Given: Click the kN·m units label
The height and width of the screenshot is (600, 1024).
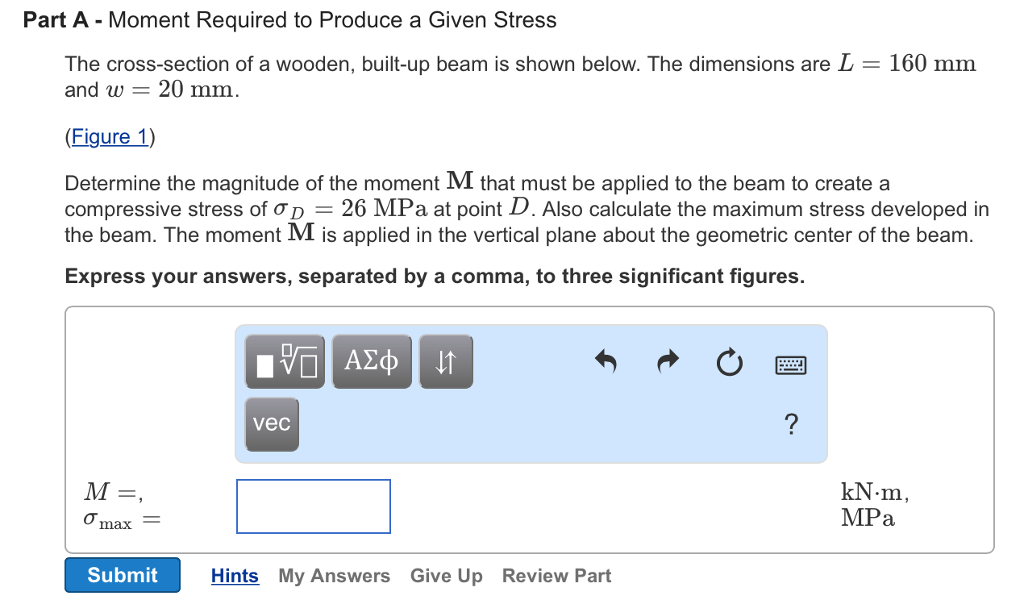Looking at the screenshot, I should pos(872,492).
